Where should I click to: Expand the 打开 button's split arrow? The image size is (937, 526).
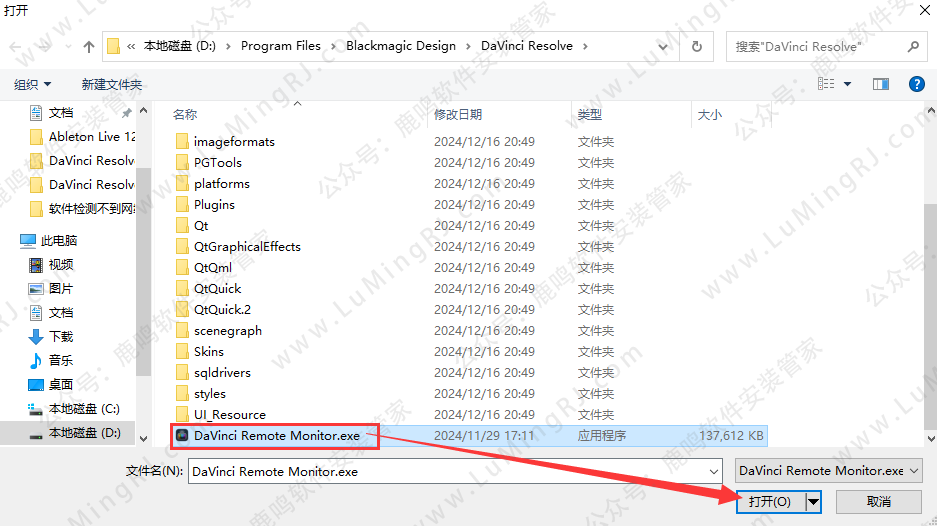pyautogui.click(x=812, y=502)
